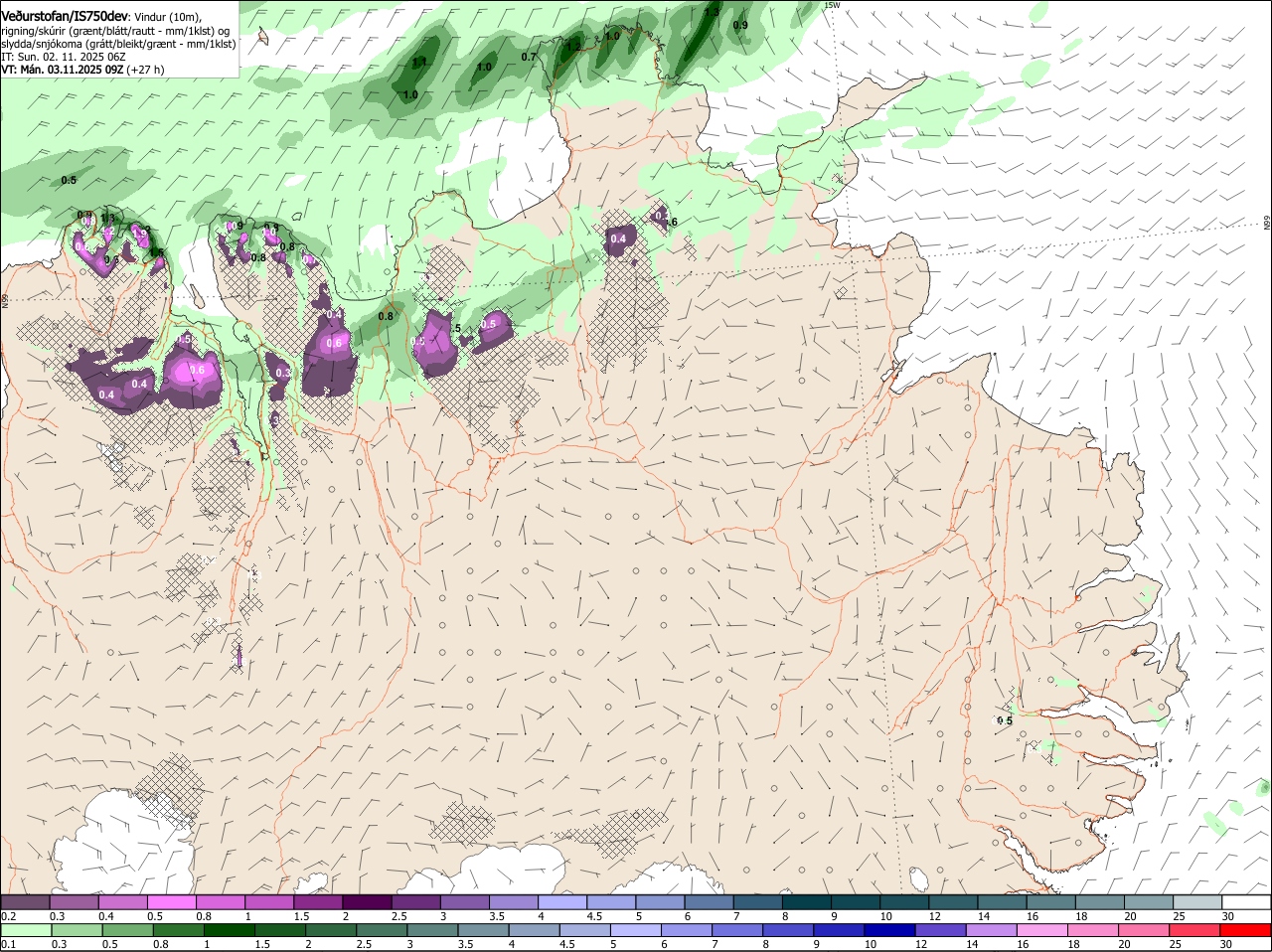Click the 1.3 precipitation value at top
This screenshot has height=952, width=1272.
[712, 13]
